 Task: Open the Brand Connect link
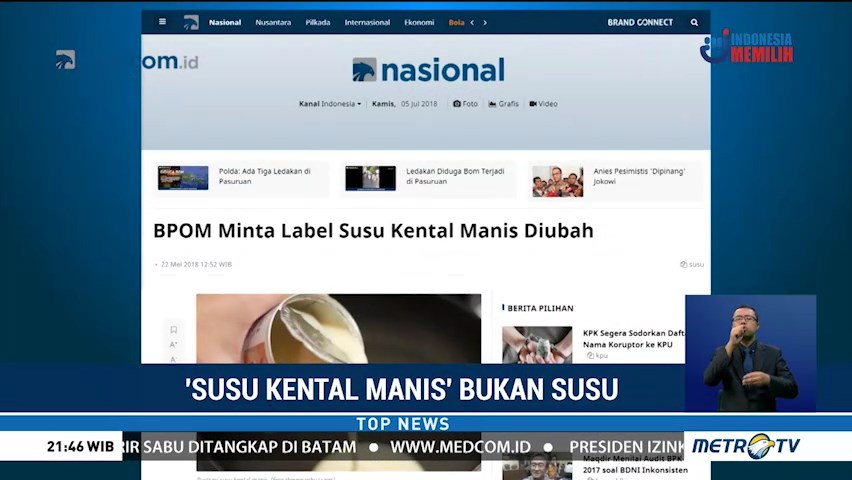[640, 22]
